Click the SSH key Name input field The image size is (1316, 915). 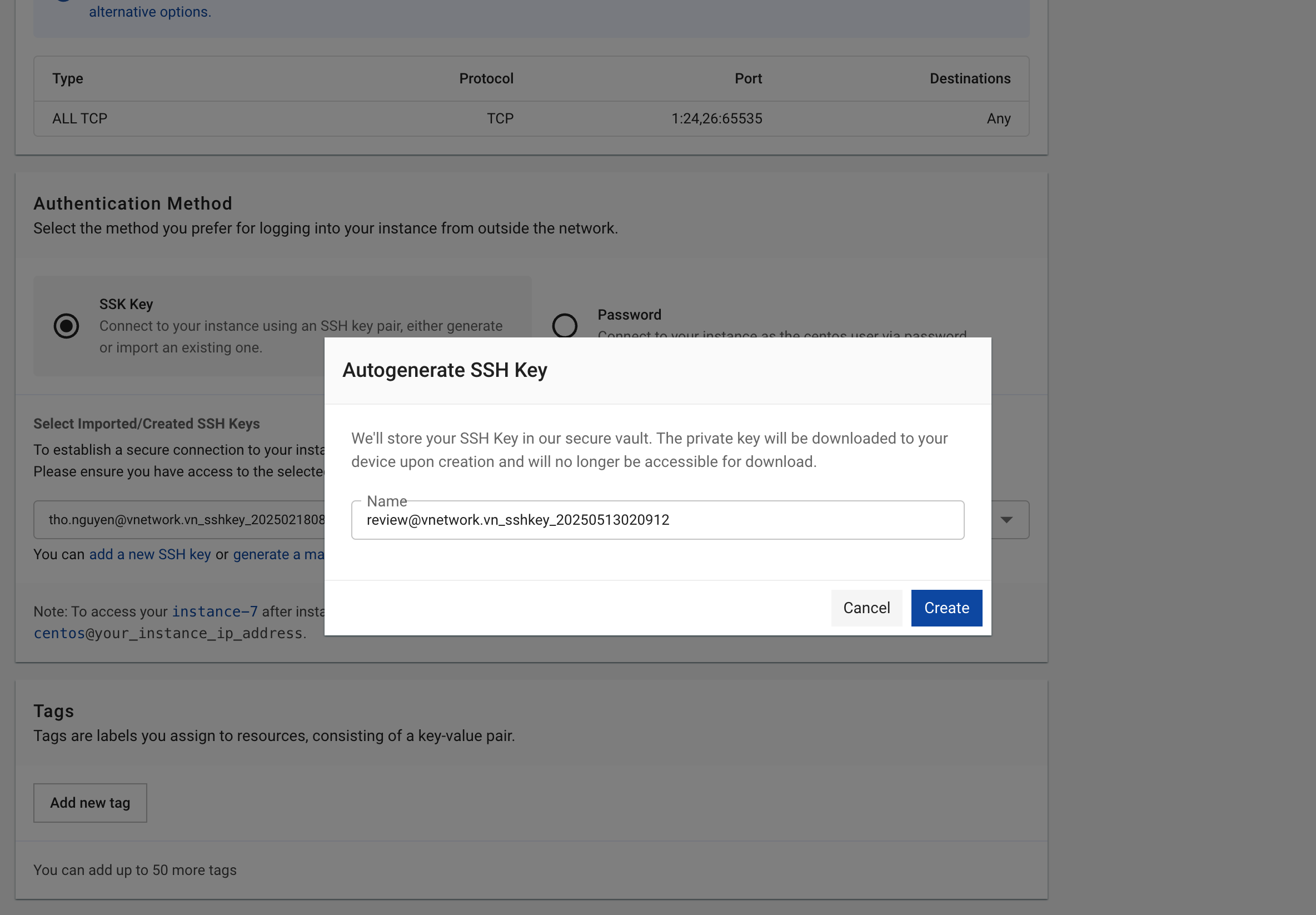click(x=657, y=520)
